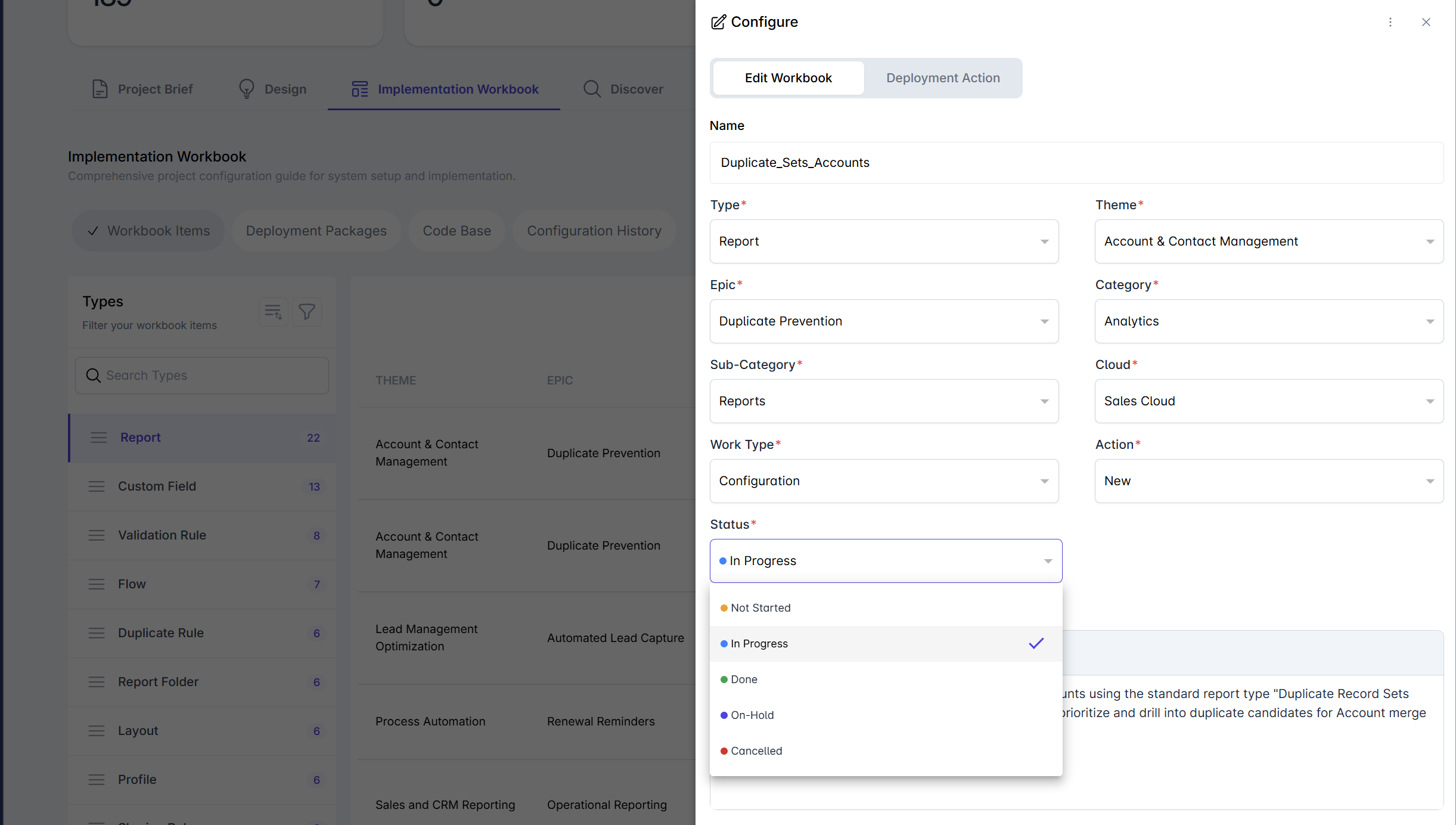1456x825 pixels.
Task: Select Report type in Types list
Action: [x=203, y=438]
